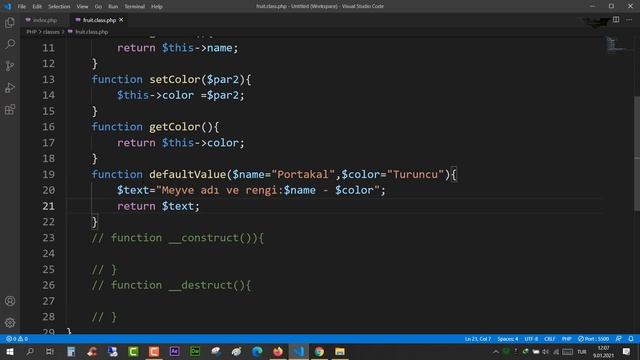The width and height of the screenshot is (640, 360).
Task: Open the Source Control view
Action: pos(10,66)
